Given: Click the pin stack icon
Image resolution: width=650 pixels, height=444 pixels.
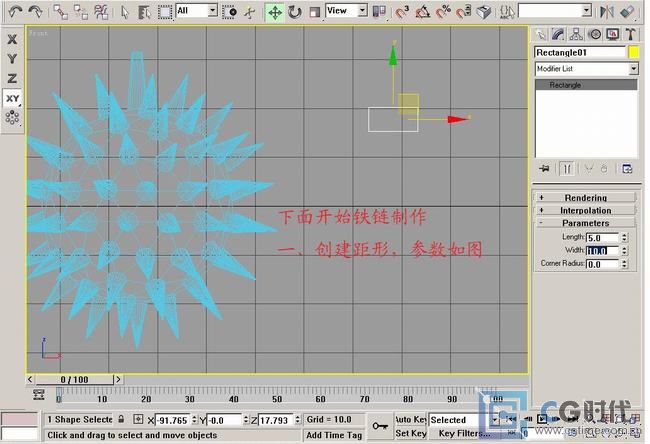Looking at the screenshot, I should click(543, 168).
